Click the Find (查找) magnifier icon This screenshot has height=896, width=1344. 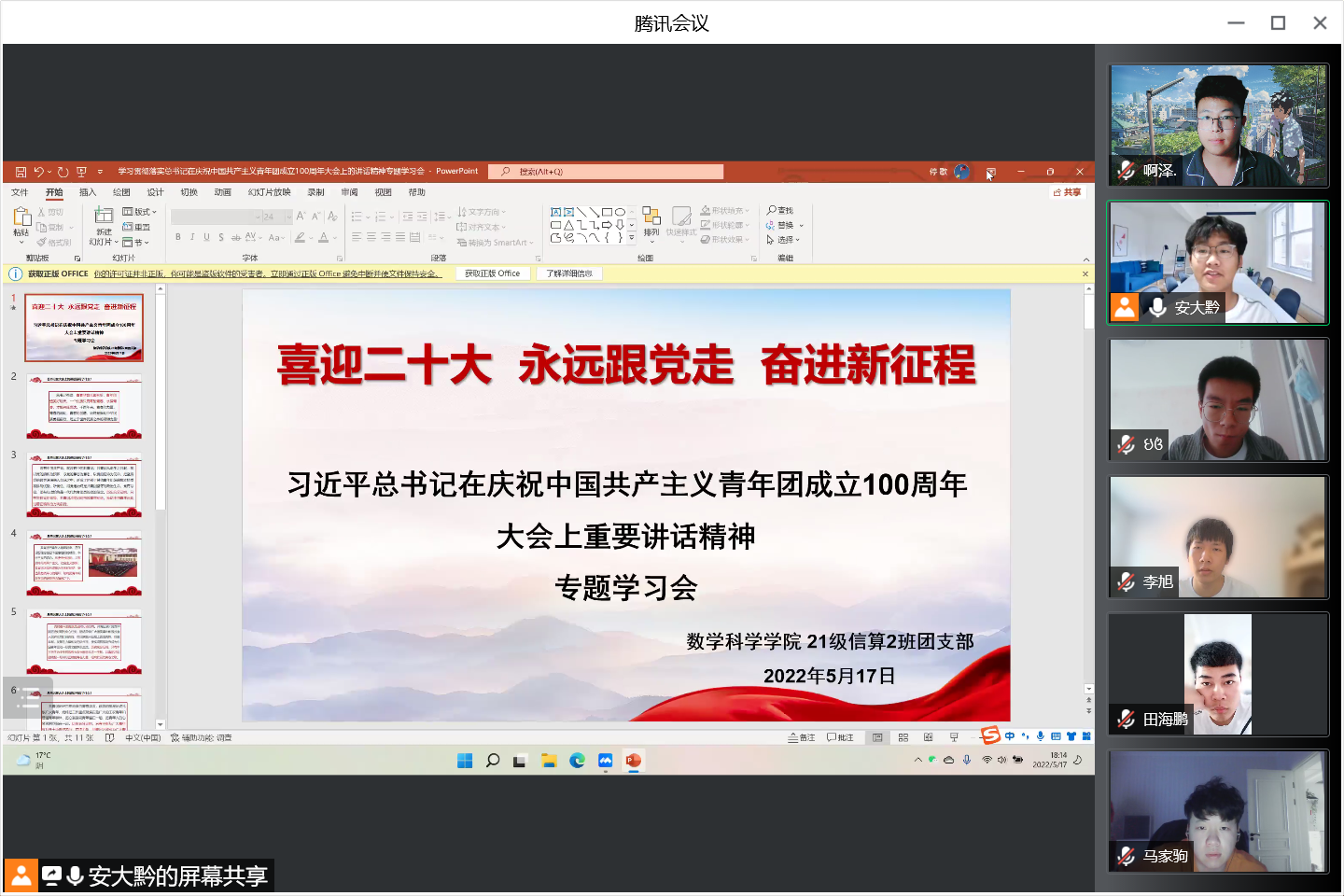[772, 211]
